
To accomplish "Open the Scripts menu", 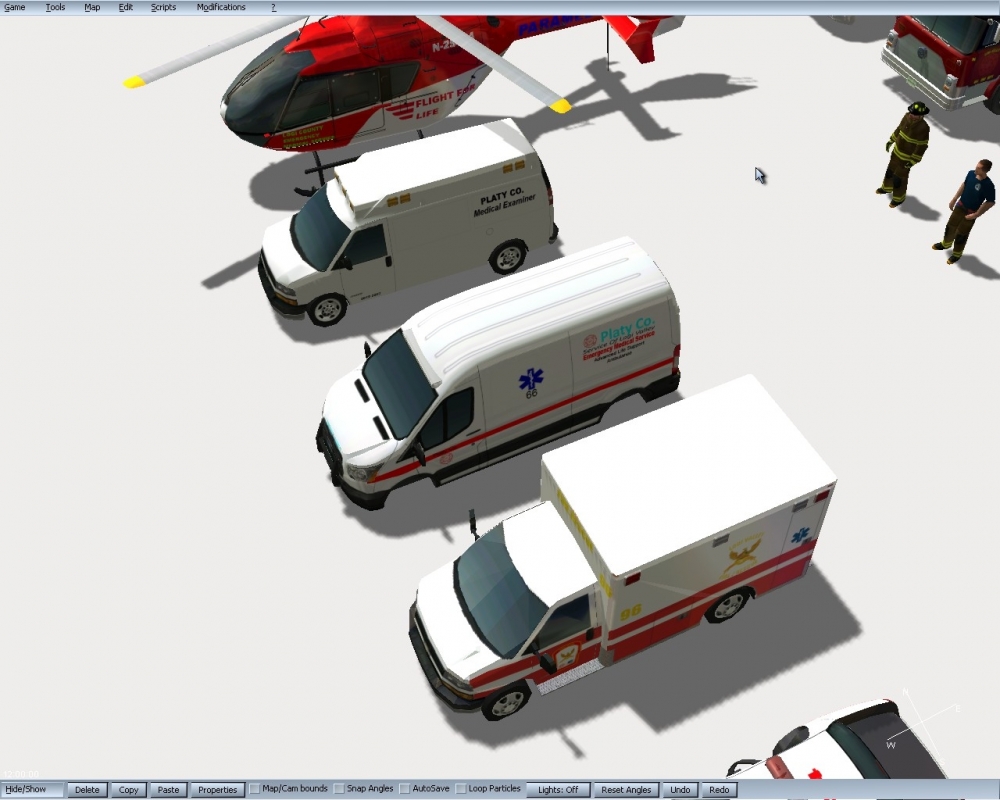I will [x=163, y=7].
